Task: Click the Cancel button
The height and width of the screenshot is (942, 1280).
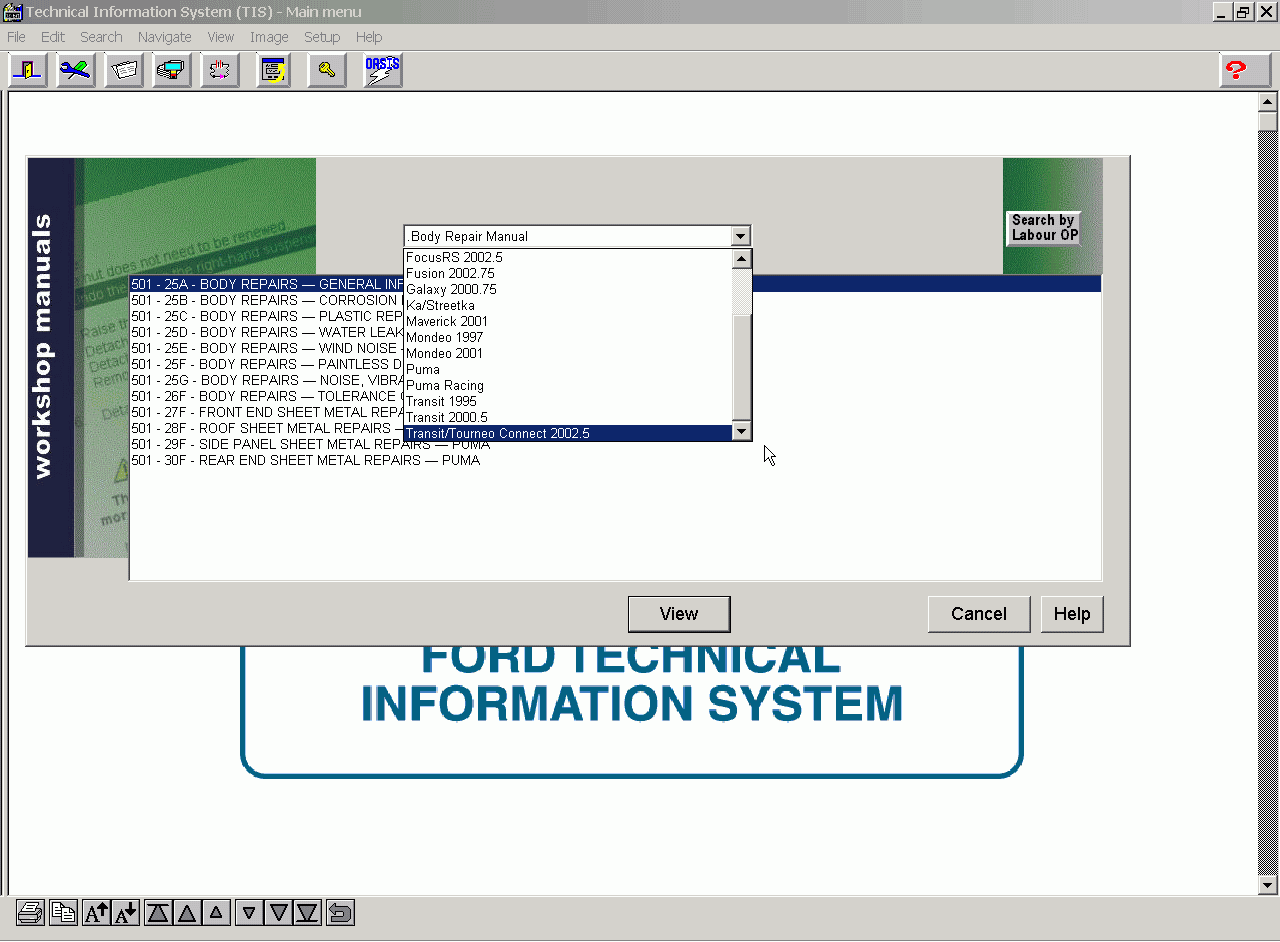Action: [978, 614]
